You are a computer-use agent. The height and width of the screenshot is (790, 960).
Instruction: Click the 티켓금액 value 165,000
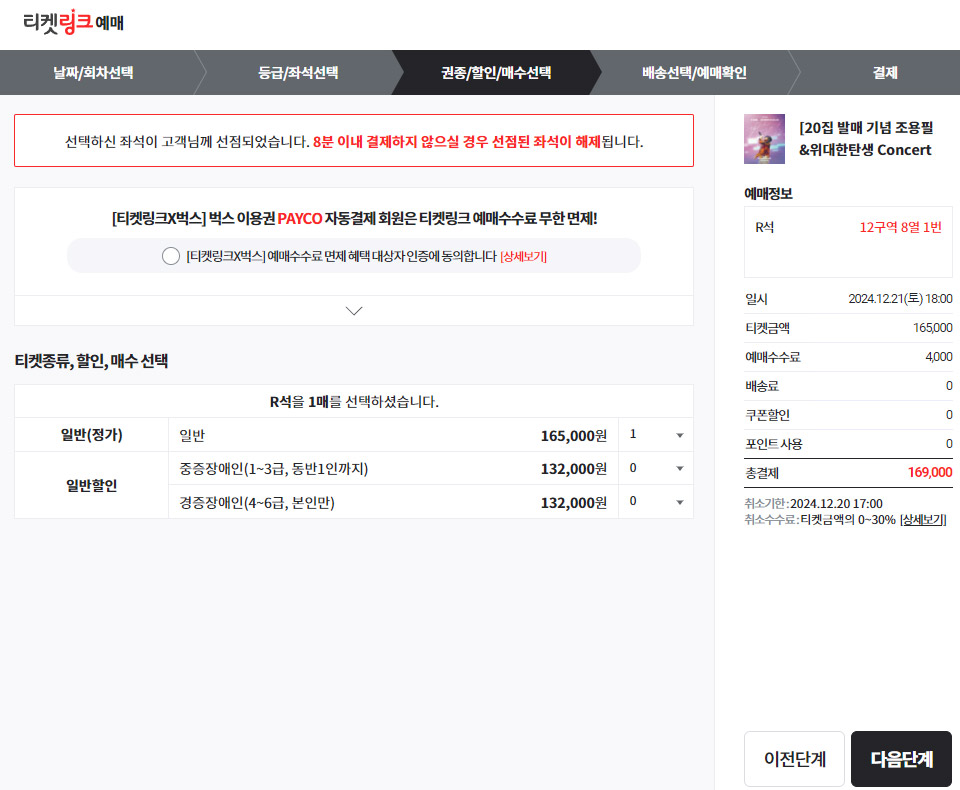point(932,328)
